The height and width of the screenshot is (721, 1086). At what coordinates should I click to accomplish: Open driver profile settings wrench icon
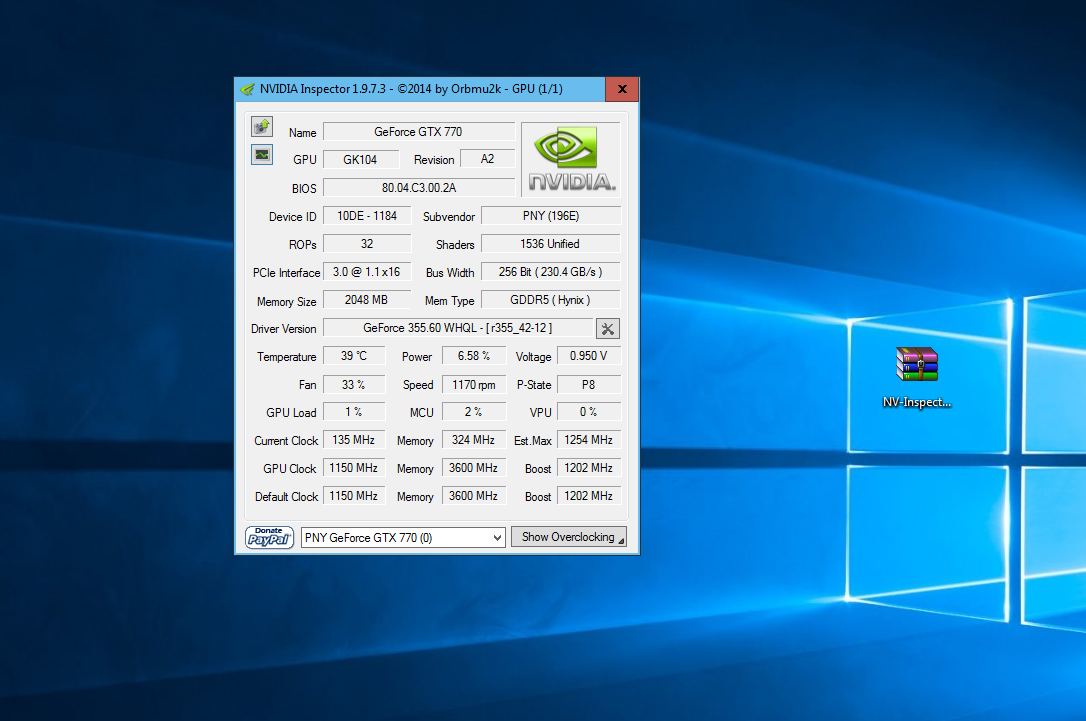(608, 329)
